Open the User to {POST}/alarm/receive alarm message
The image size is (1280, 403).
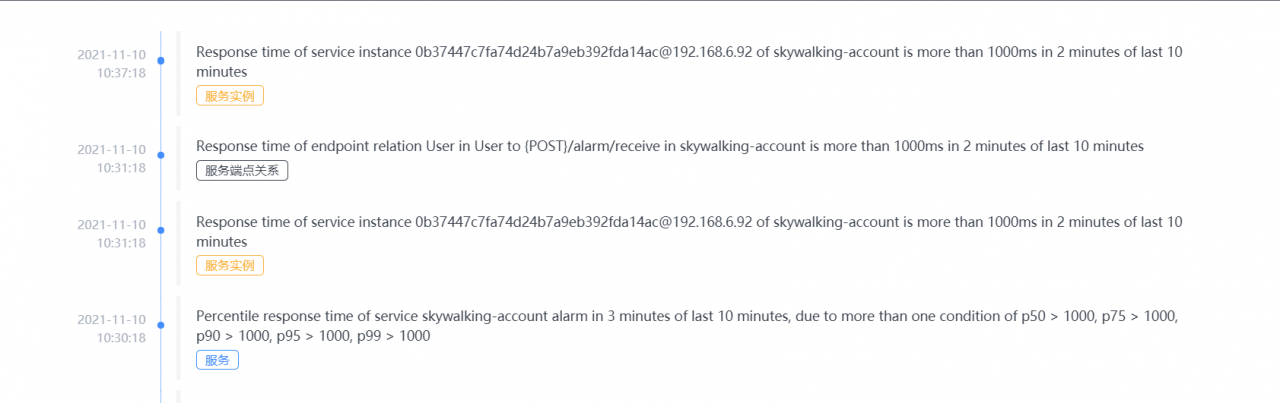669,146
